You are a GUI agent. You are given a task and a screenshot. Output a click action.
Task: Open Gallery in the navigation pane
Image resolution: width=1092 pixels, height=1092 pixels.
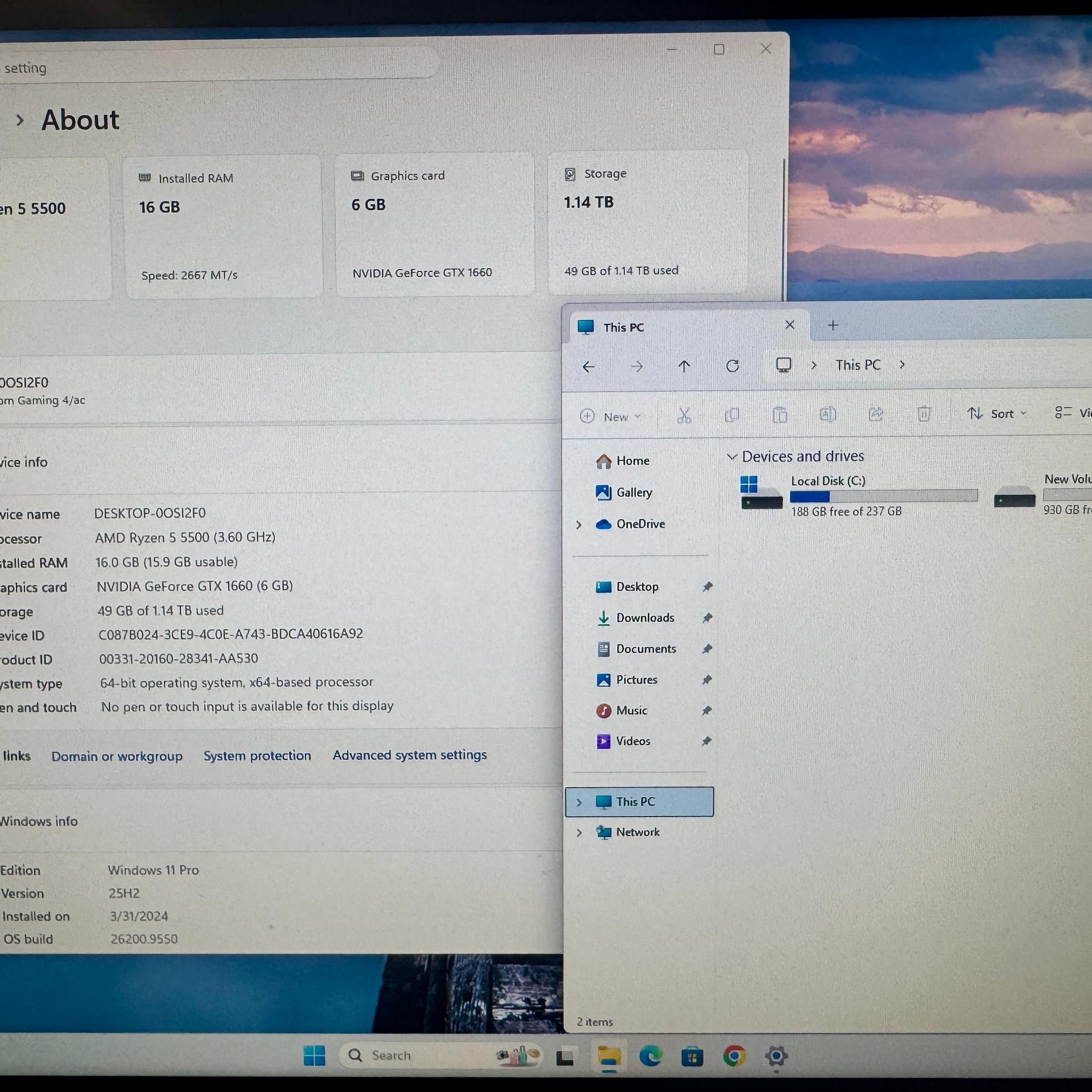point(624,493)
